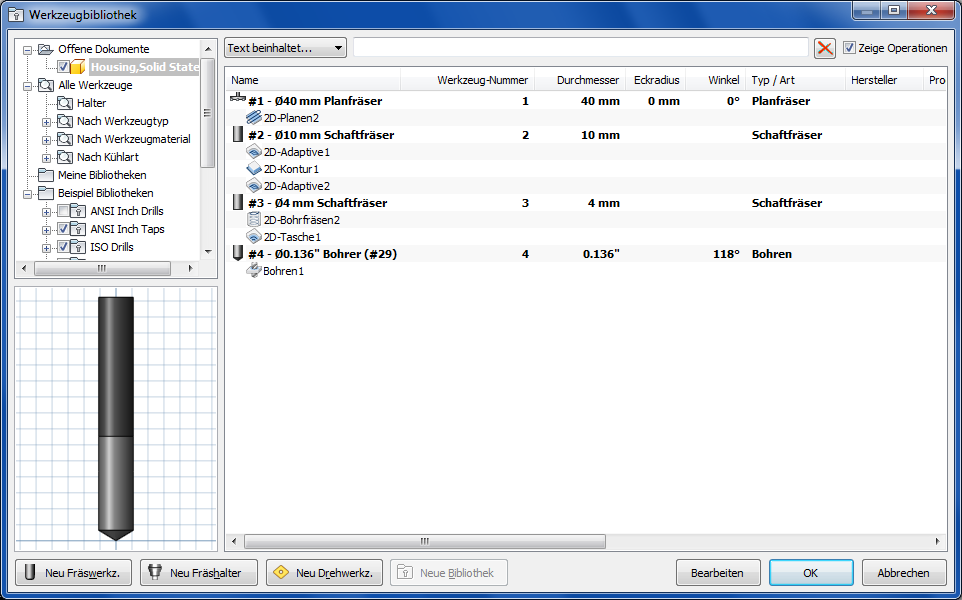962x600 pixels.
Task: Expand the ANSI Inch Drills library
Action: coord(47,212)
